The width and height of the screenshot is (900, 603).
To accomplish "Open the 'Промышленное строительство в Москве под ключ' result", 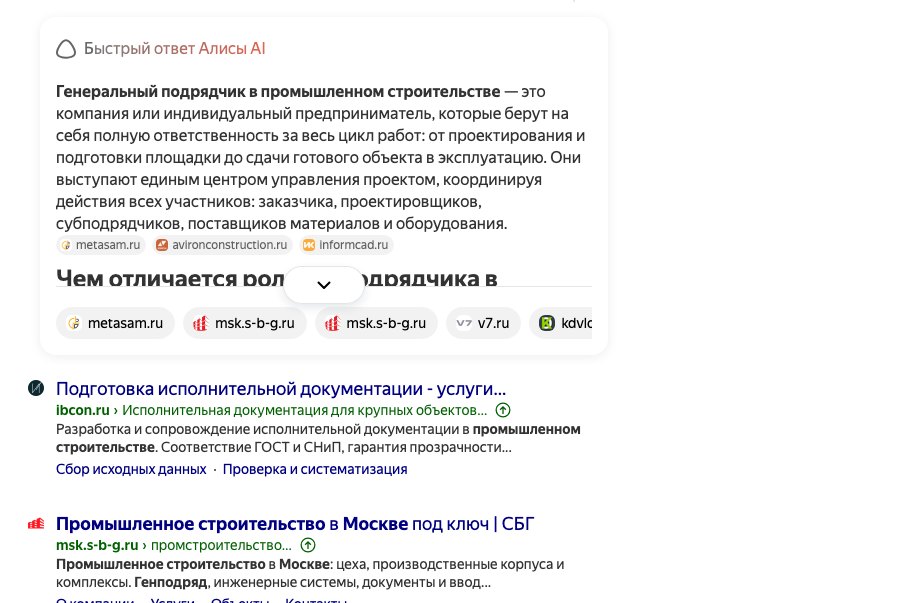I will point(295,524).
